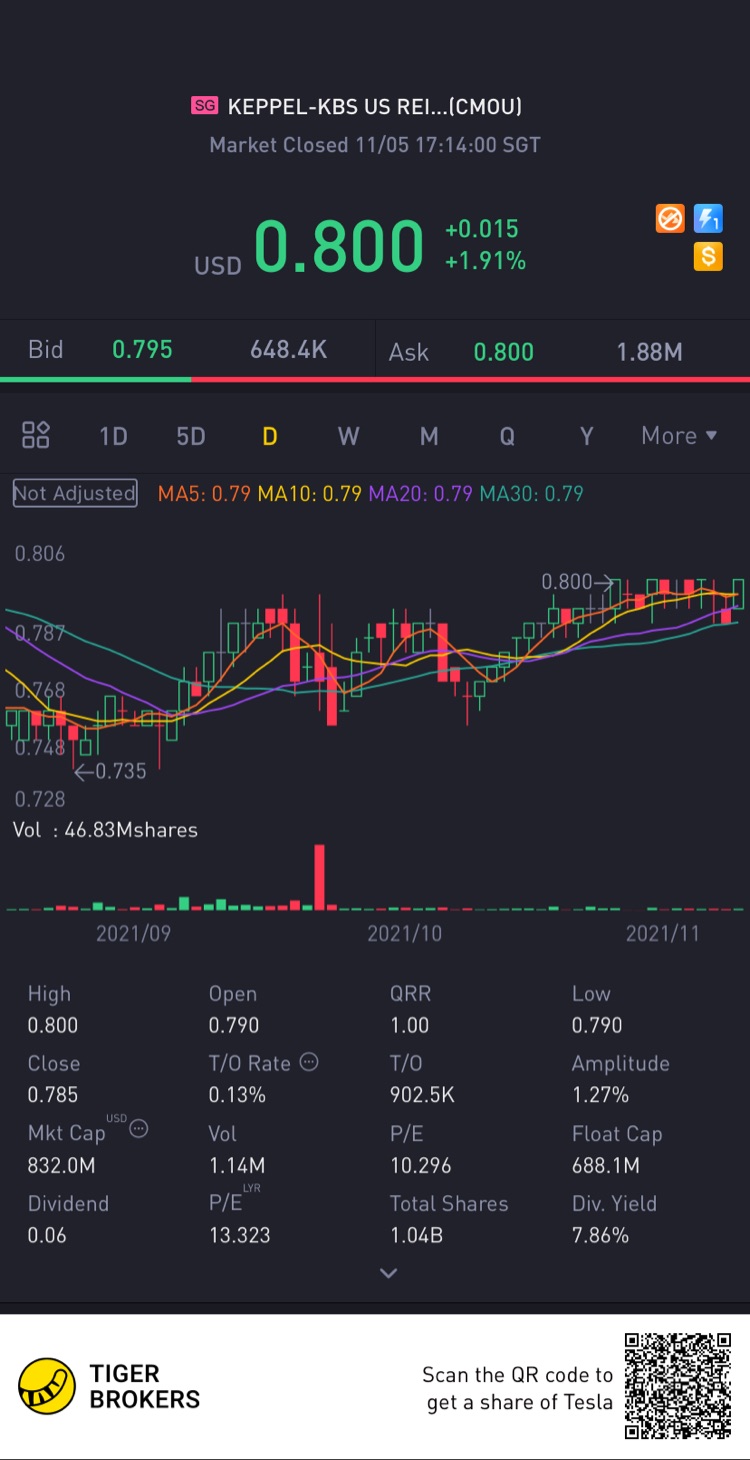The height and width of the screenshot is (1460, 750).
Task: Open the chart layout grid icon
Action: (36, 435)
